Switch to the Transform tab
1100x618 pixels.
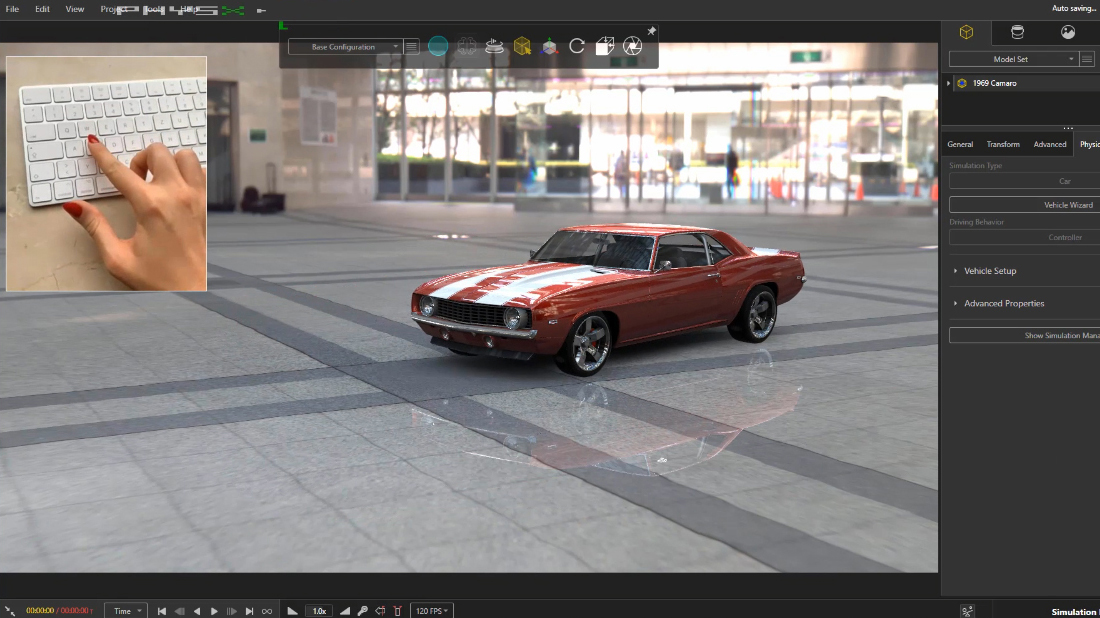coord(1003,144)
